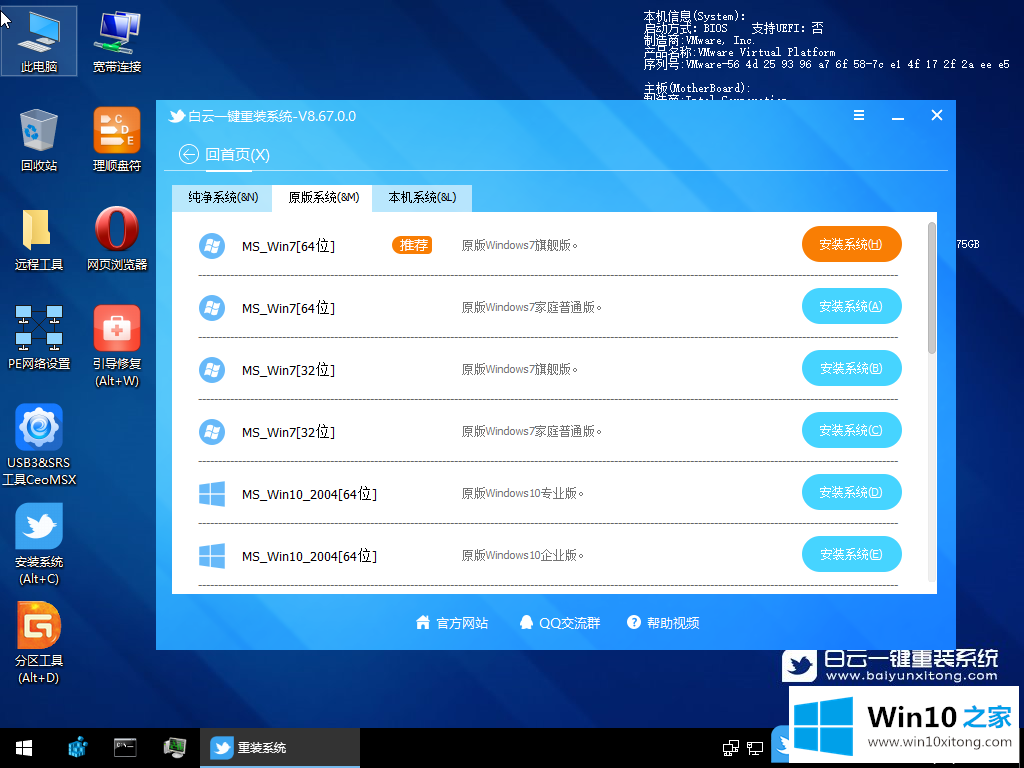Open 此电脑 desktop icon
This screenshot has width=1024, height=768.
click(39, 40)
